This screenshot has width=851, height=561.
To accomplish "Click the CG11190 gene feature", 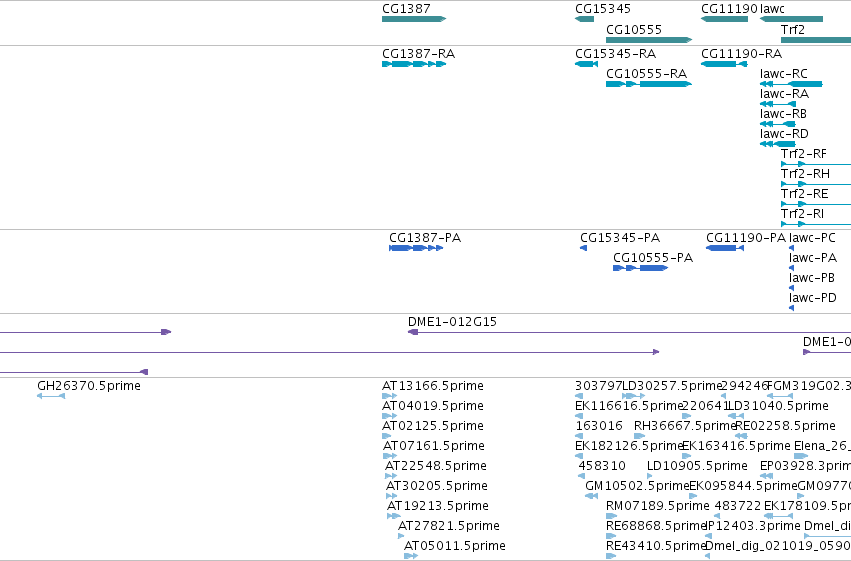I will [x=725, y=19].
